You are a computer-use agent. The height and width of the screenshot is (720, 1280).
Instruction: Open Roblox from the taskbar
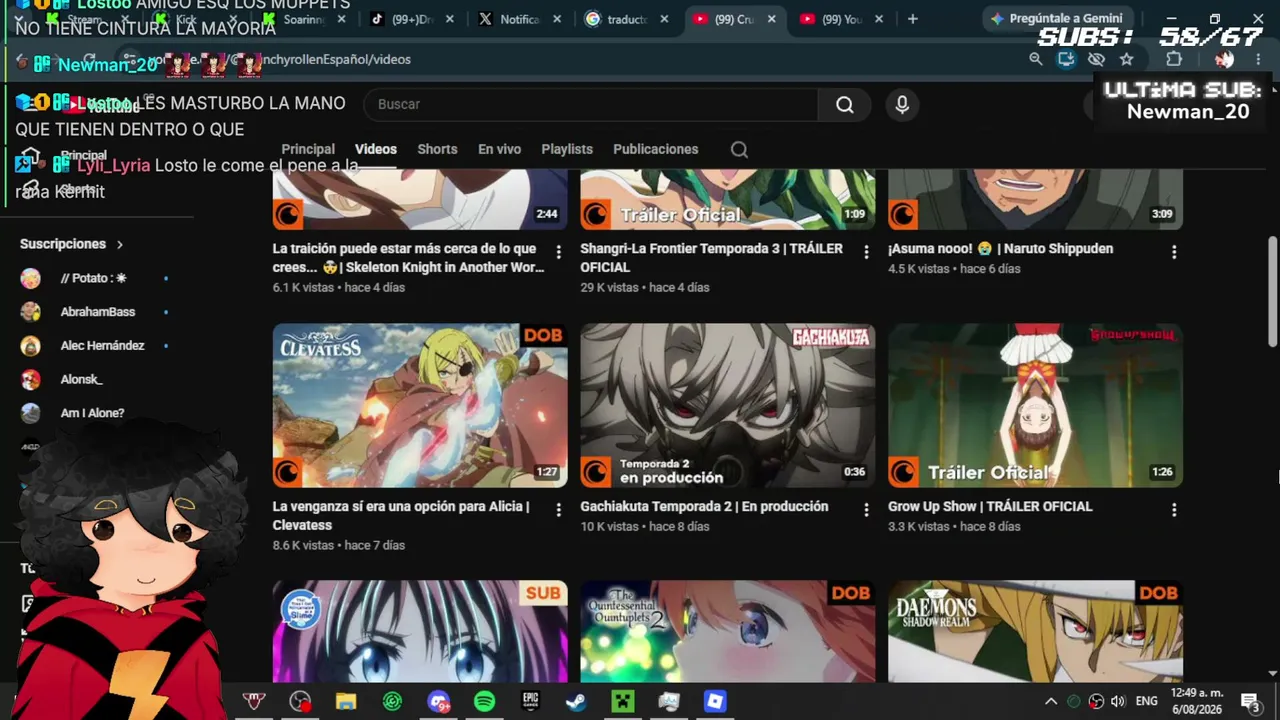pyautogui.click(x=715, y=702)
